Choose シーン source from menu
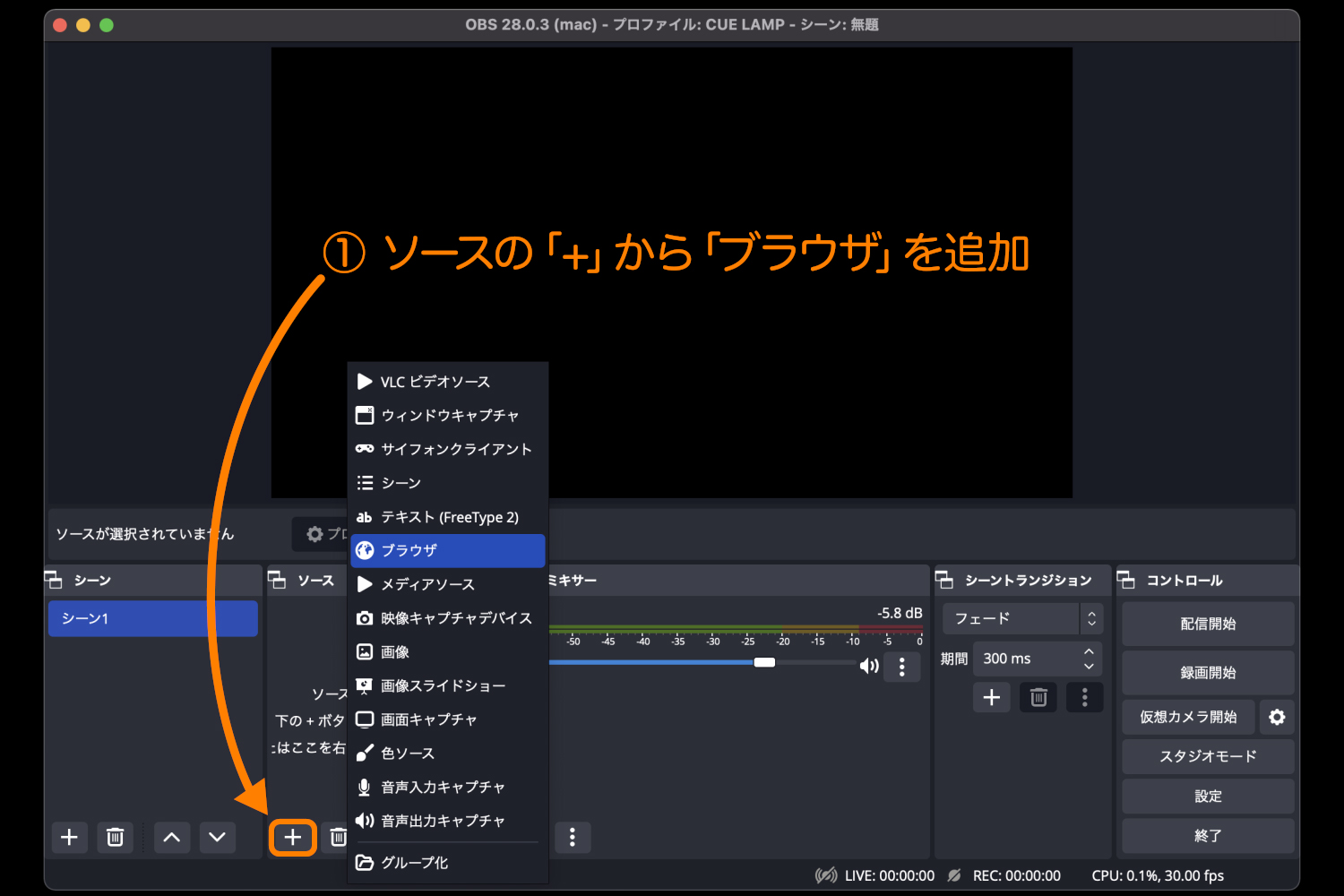The width and height of the screenshot is (1344, 896). click(448, 483)
